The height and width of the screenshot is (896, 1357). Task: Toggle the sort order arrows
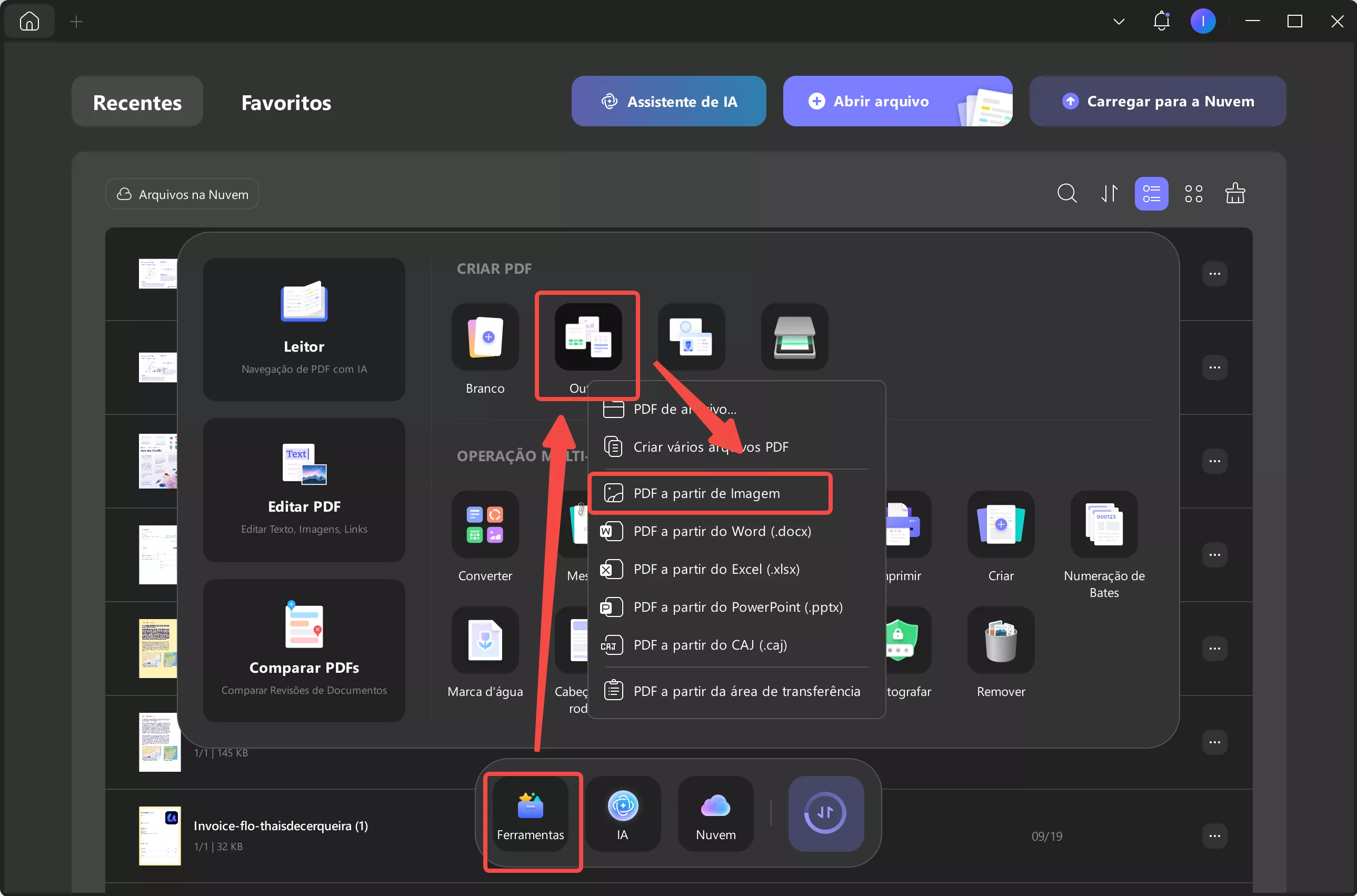tap(1109, 194)
